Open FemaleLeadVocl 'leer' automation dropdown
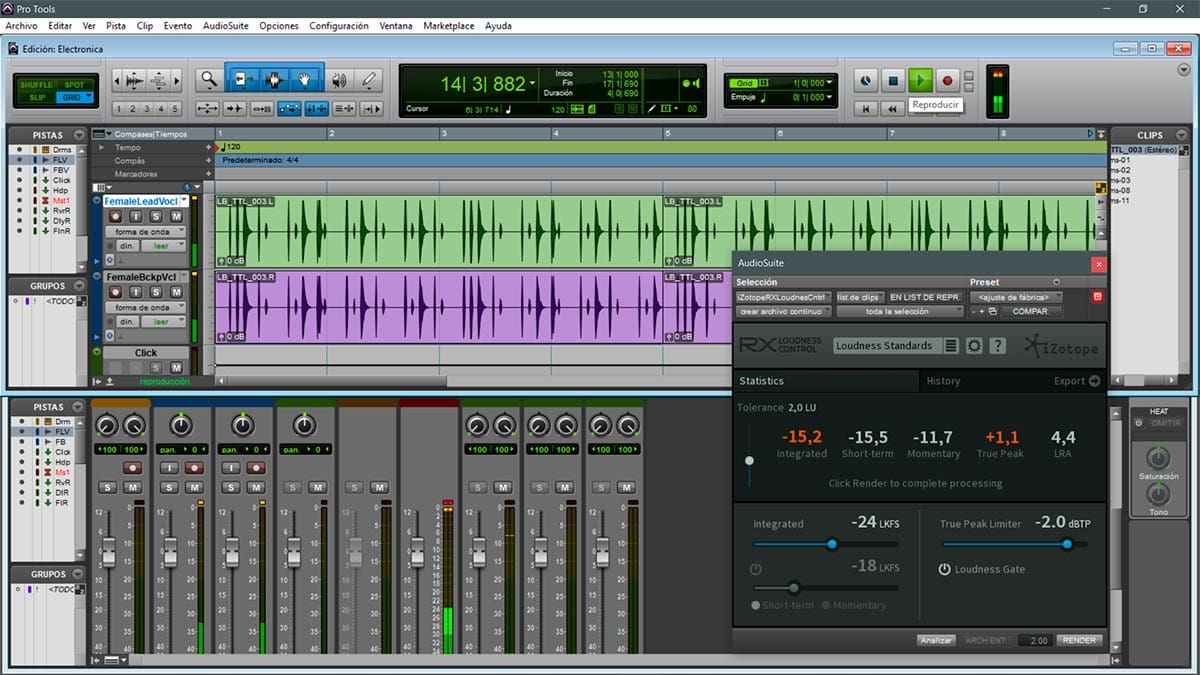Screen dimensions: 1200x675 tap(164, 246)
